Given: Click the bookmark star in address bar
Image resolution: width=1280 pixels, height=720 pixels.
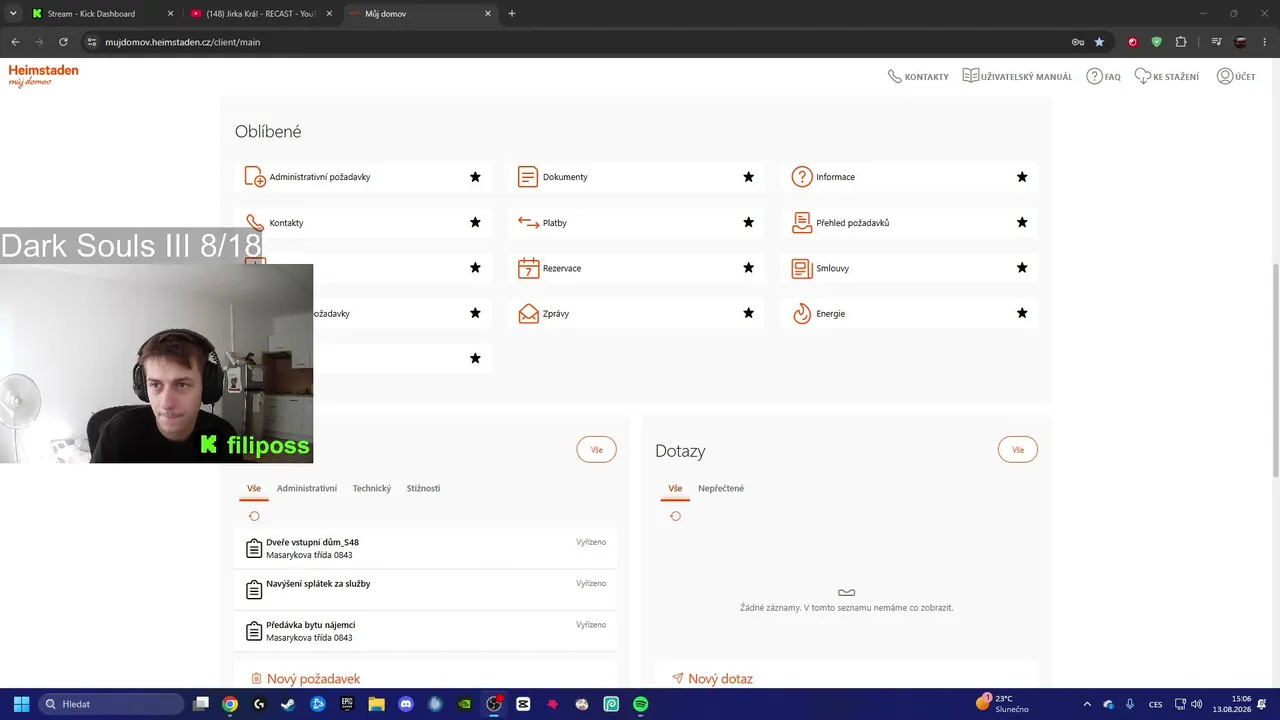Looking at the screenshot, I should [1099, 42].
